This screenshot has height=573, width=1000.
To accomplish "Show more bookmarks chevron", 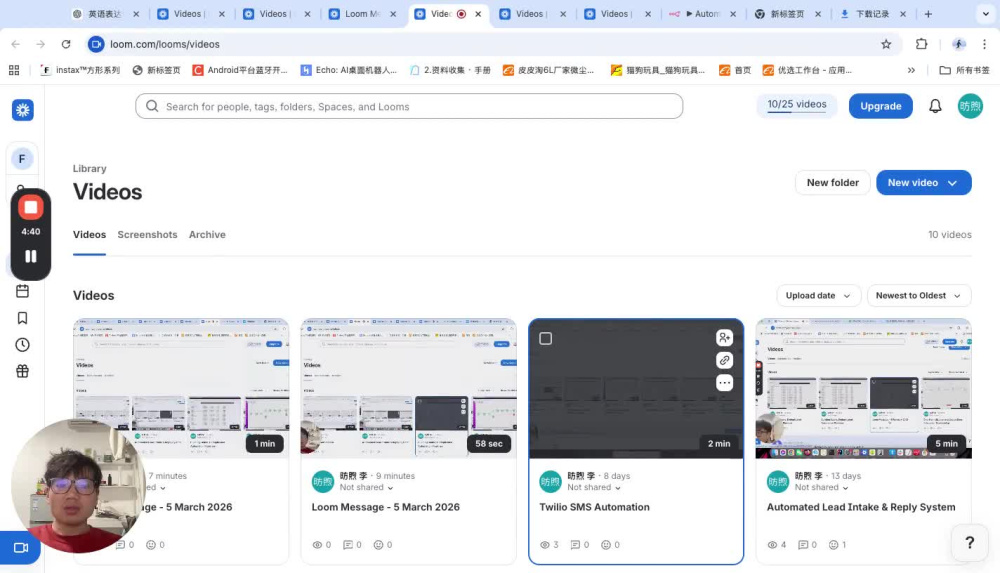I will click(x=911, y=70).
